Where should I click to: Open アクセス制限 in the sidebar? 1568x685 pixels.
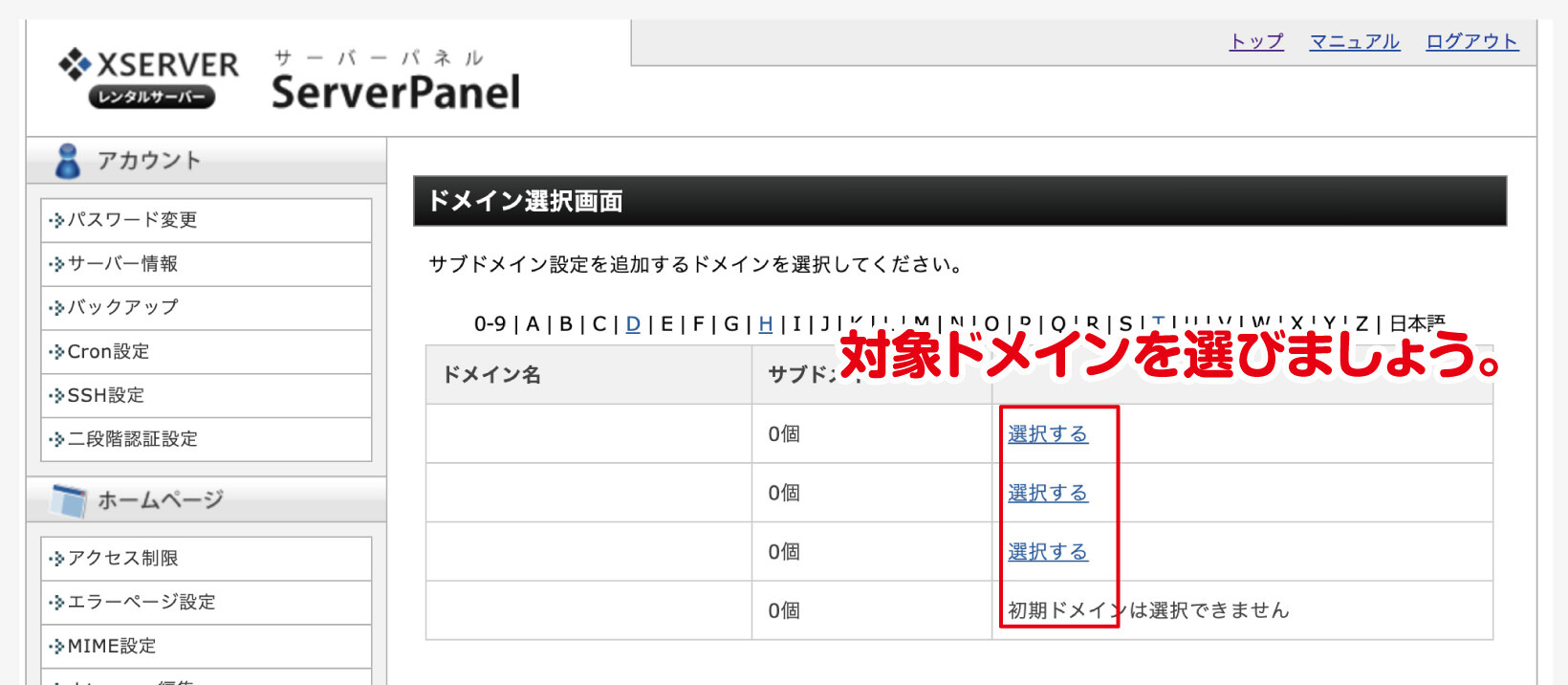122,559
